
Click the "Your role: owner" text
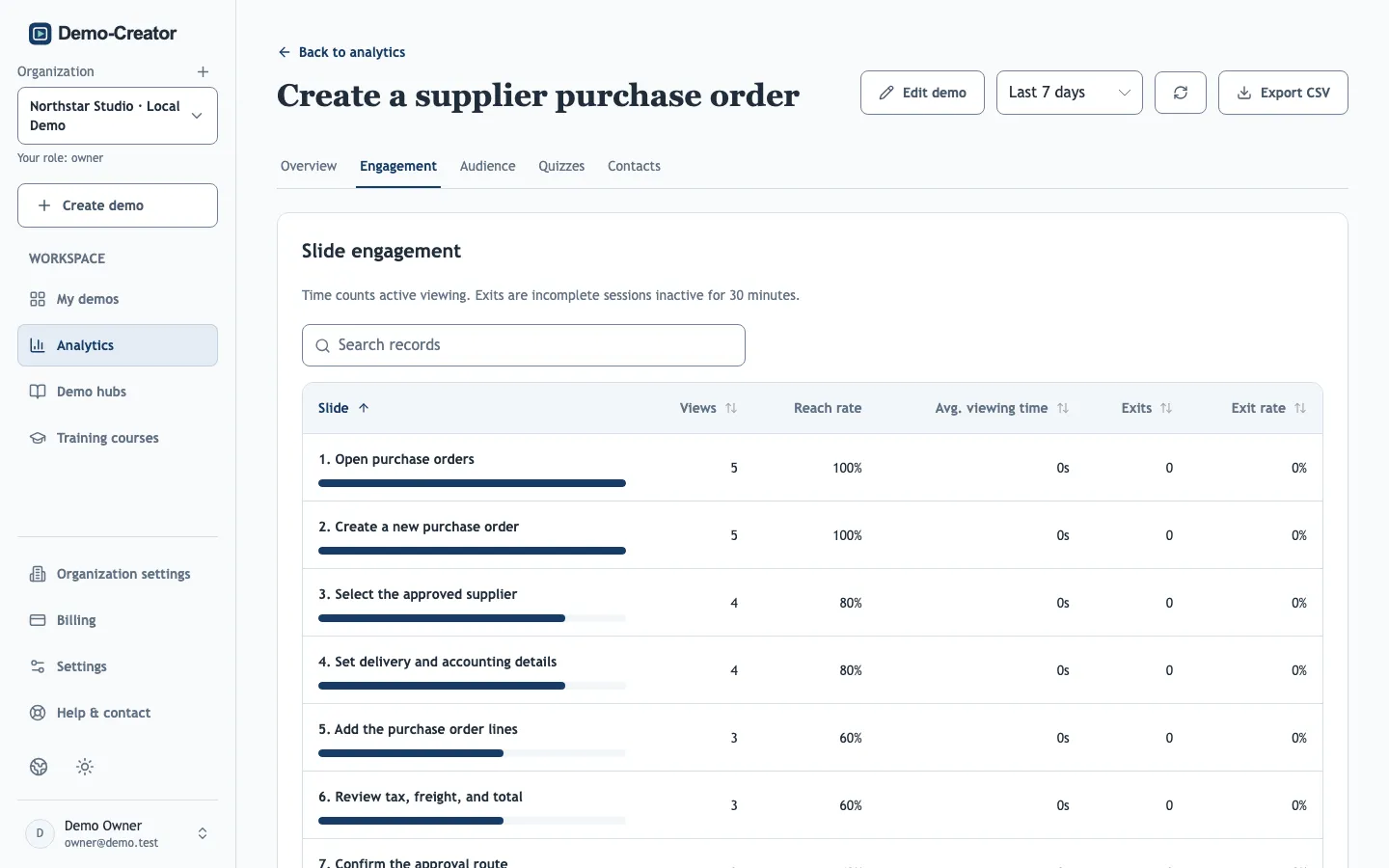point(60,158)
